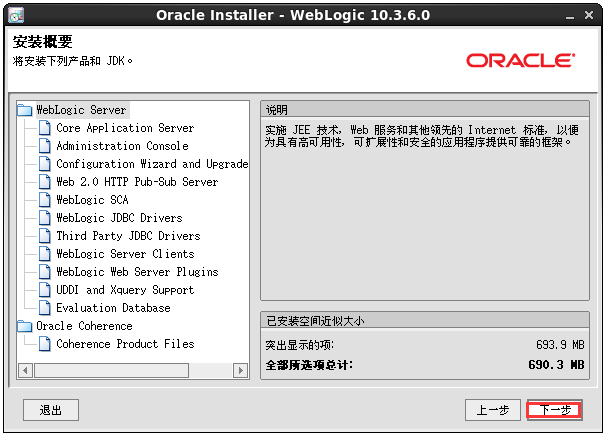
Task: Click the 已安装空间近似大小 panel header
Action: pyautogui.click(x=425, y=321)
